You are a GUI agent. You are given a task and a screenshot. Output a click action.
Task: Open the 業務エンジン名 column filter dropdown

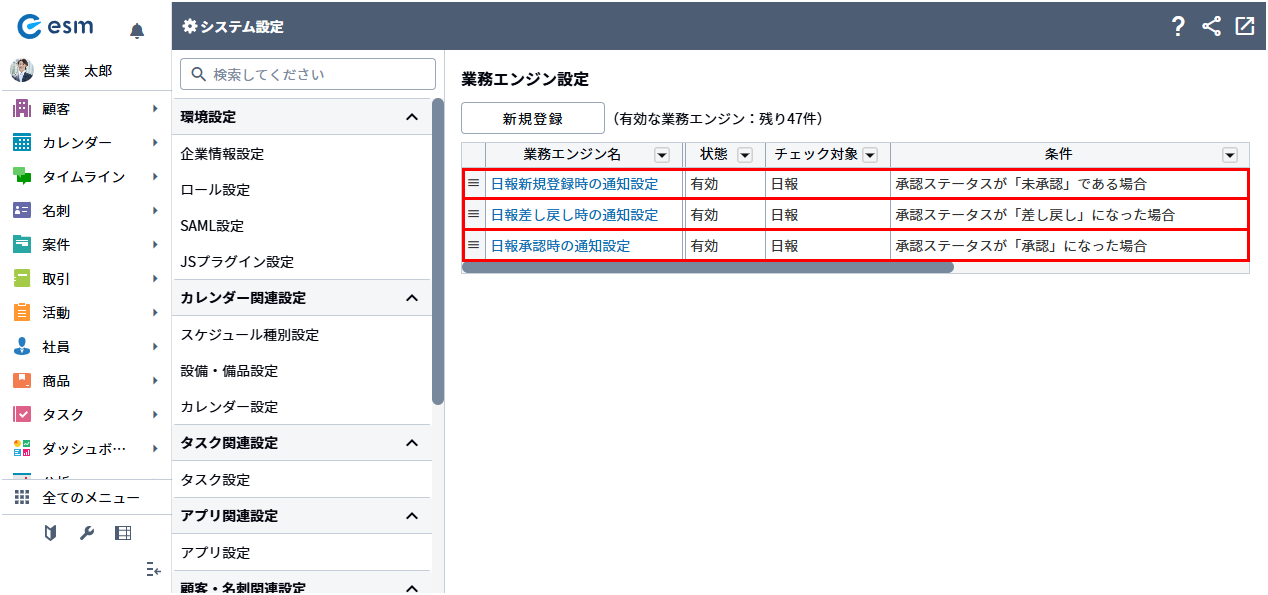(662, 155)
